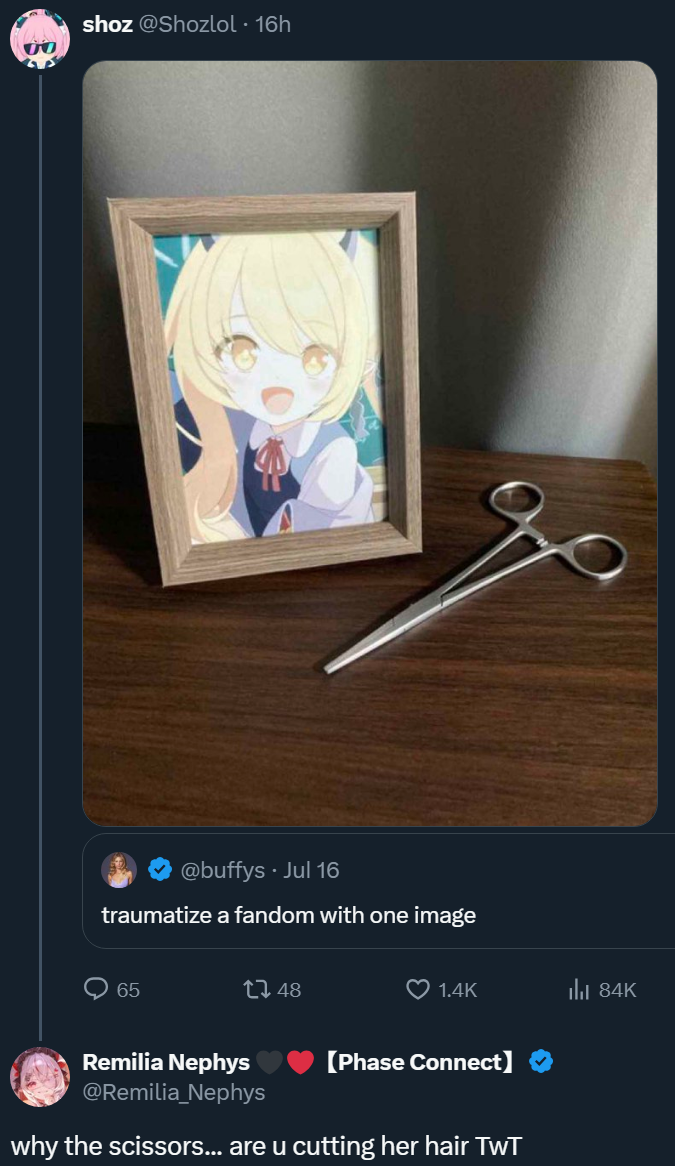The image size is (675, 1166).
Task: Click the @buffys handle in quoted tweet
Action: [x=222, y=869]
